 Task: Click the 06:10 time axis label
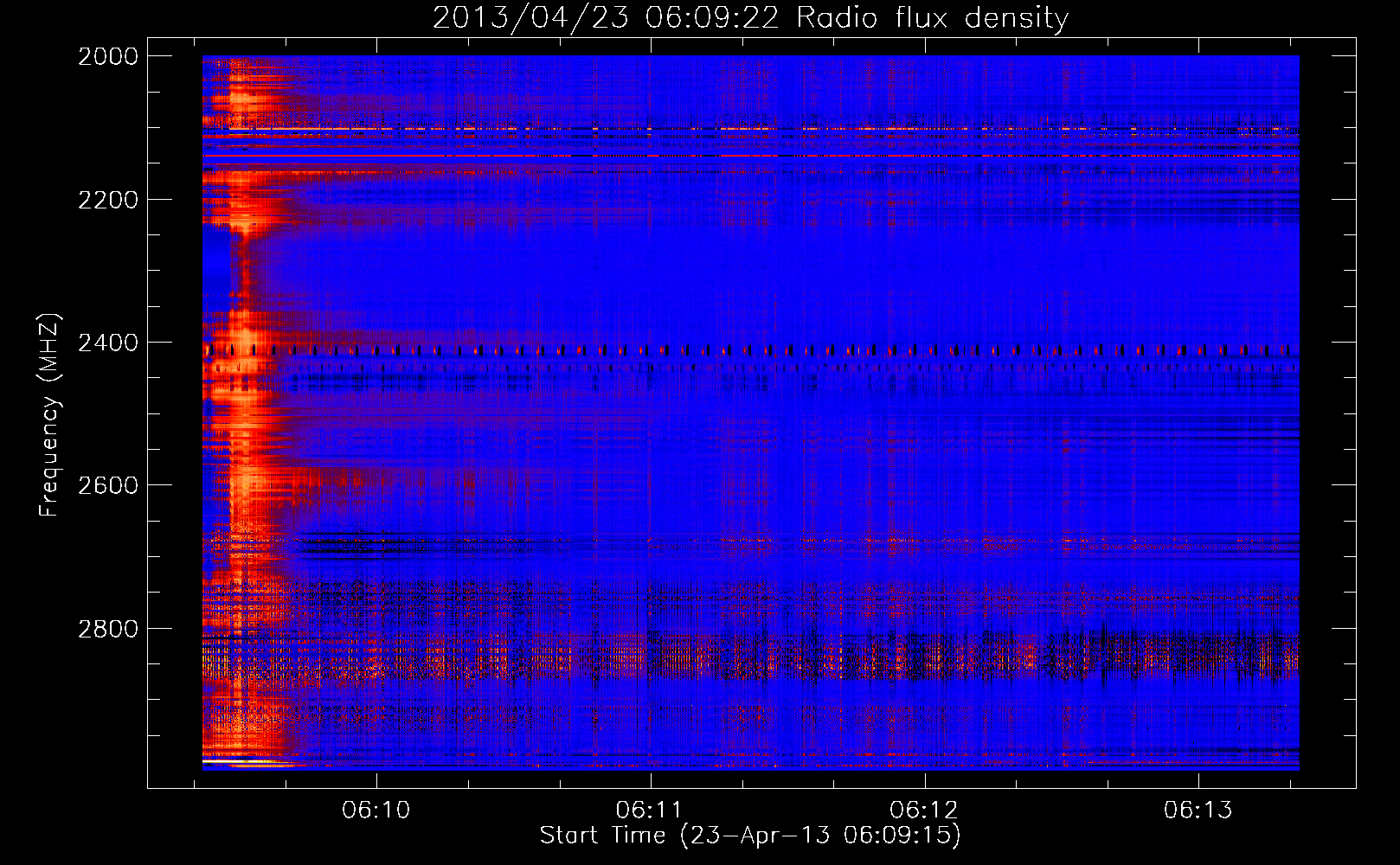pyautogui.click(x=376, y=811)
